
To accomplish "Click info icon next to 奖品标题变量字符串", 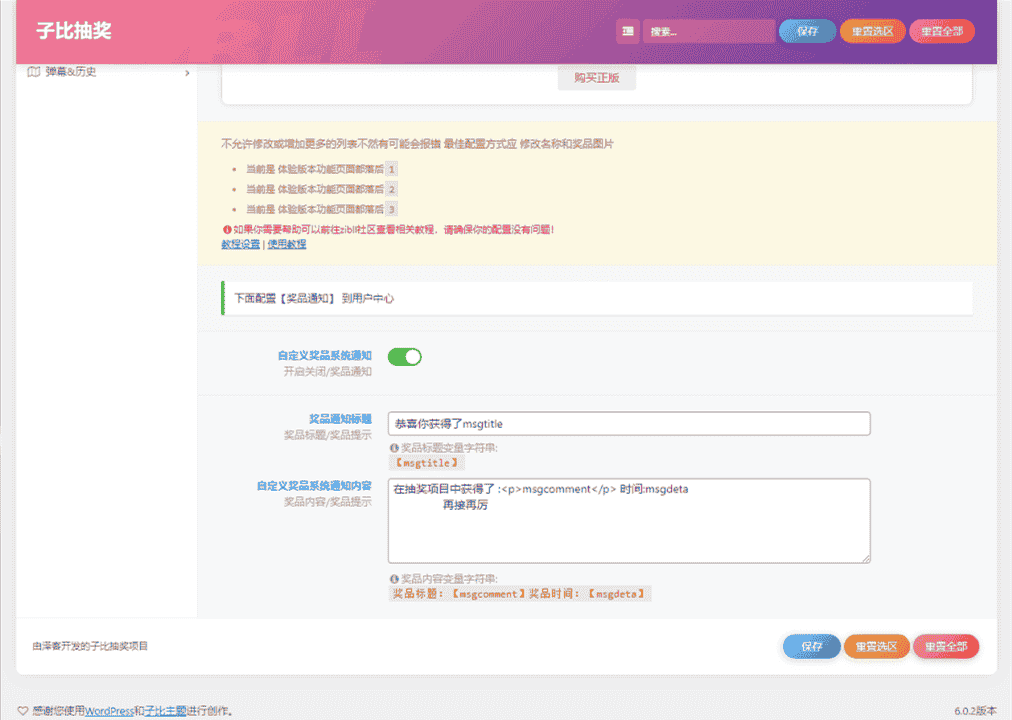I will 394,448.
